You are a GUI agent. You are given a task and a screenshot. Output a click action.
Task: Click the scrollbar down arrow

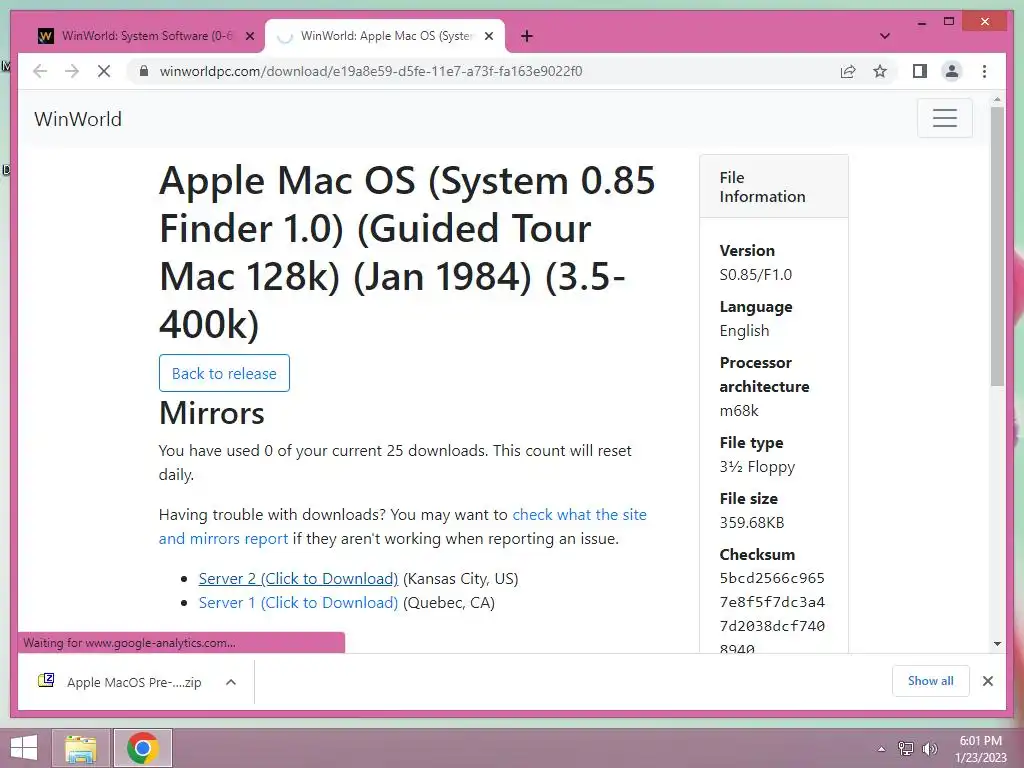pos(997,644)
